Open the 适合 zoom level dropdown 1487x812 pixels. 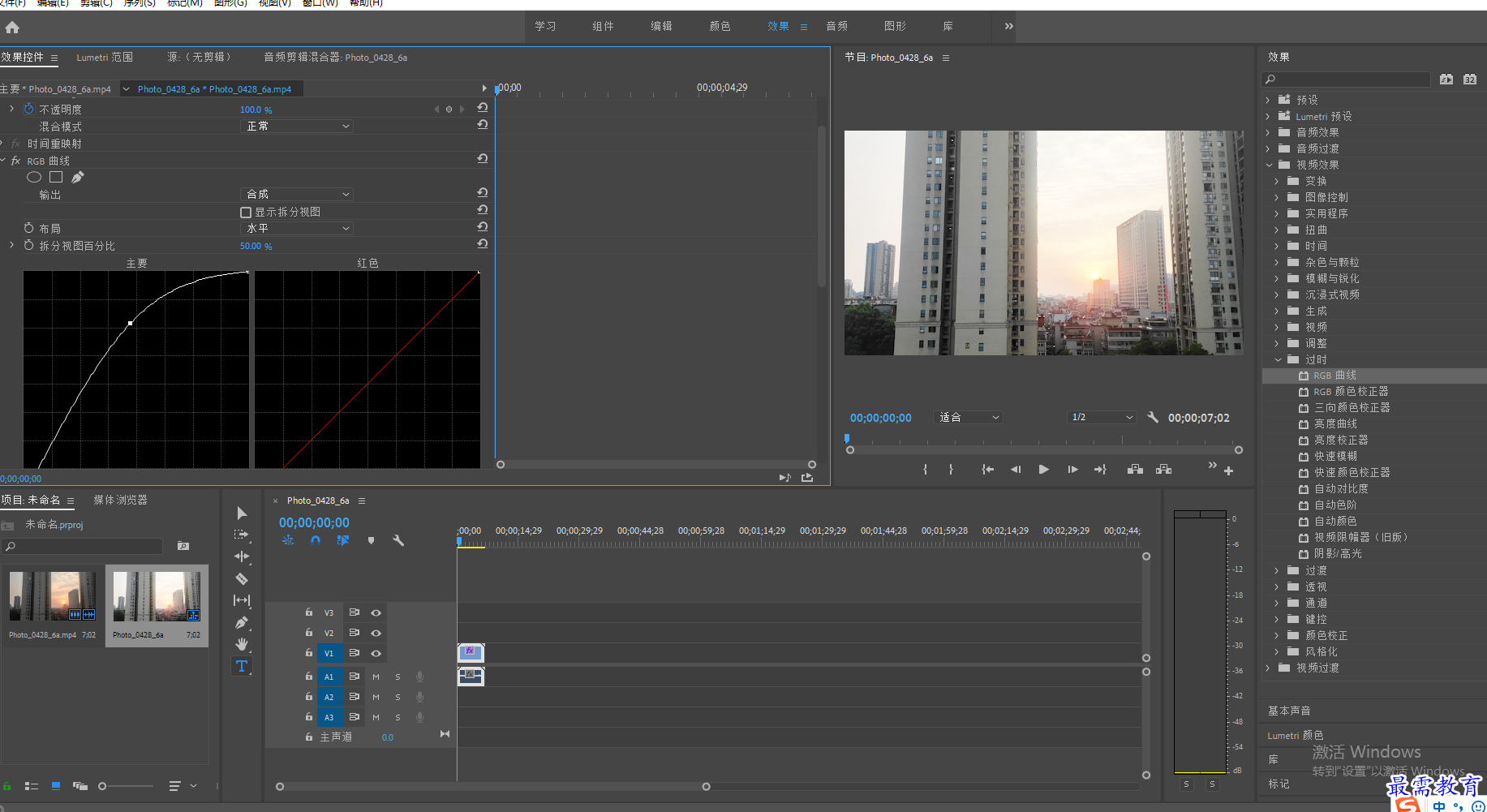point(969,417)
